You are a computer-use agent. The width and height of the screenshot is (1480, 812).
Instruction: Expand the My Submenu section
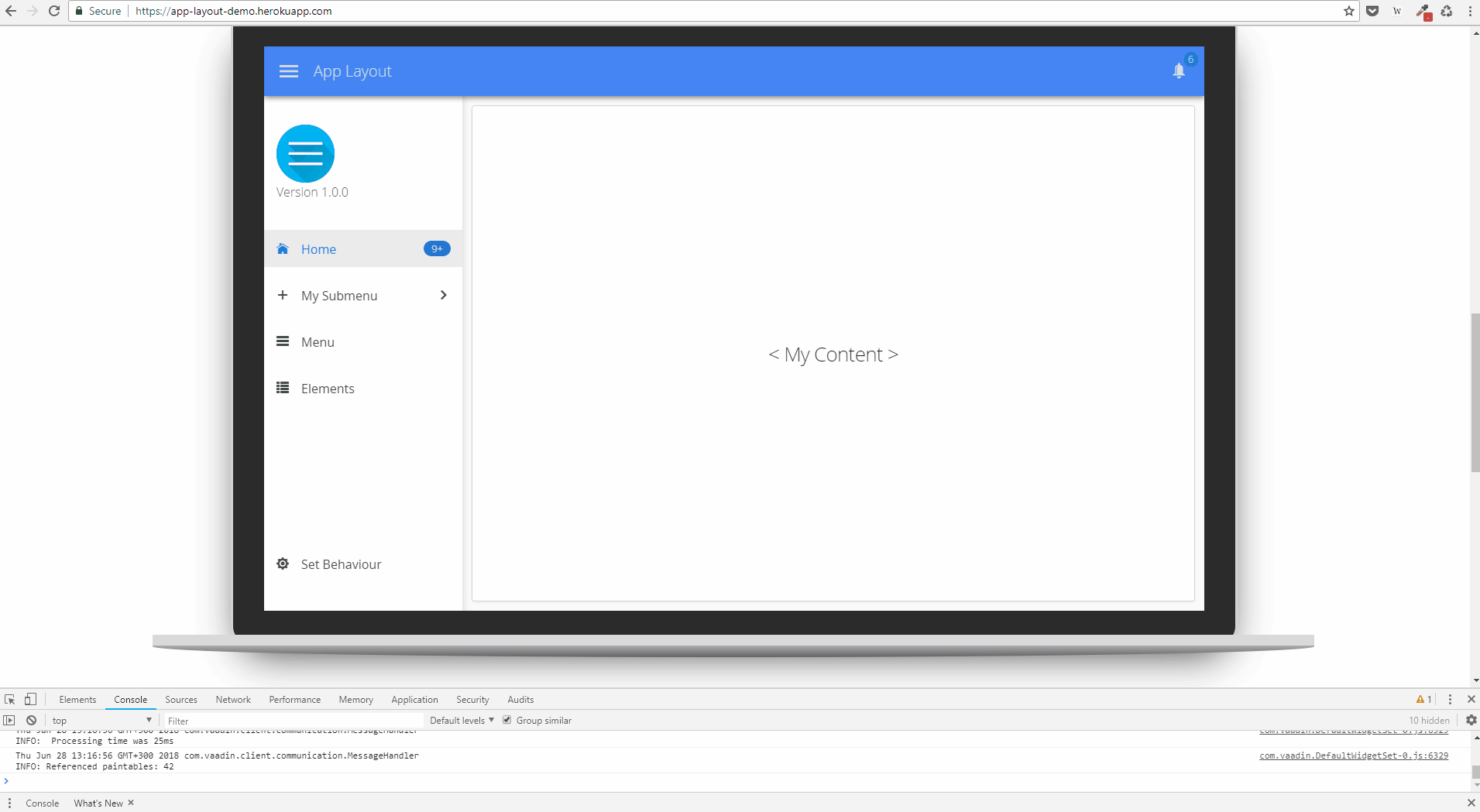(339, 295)
